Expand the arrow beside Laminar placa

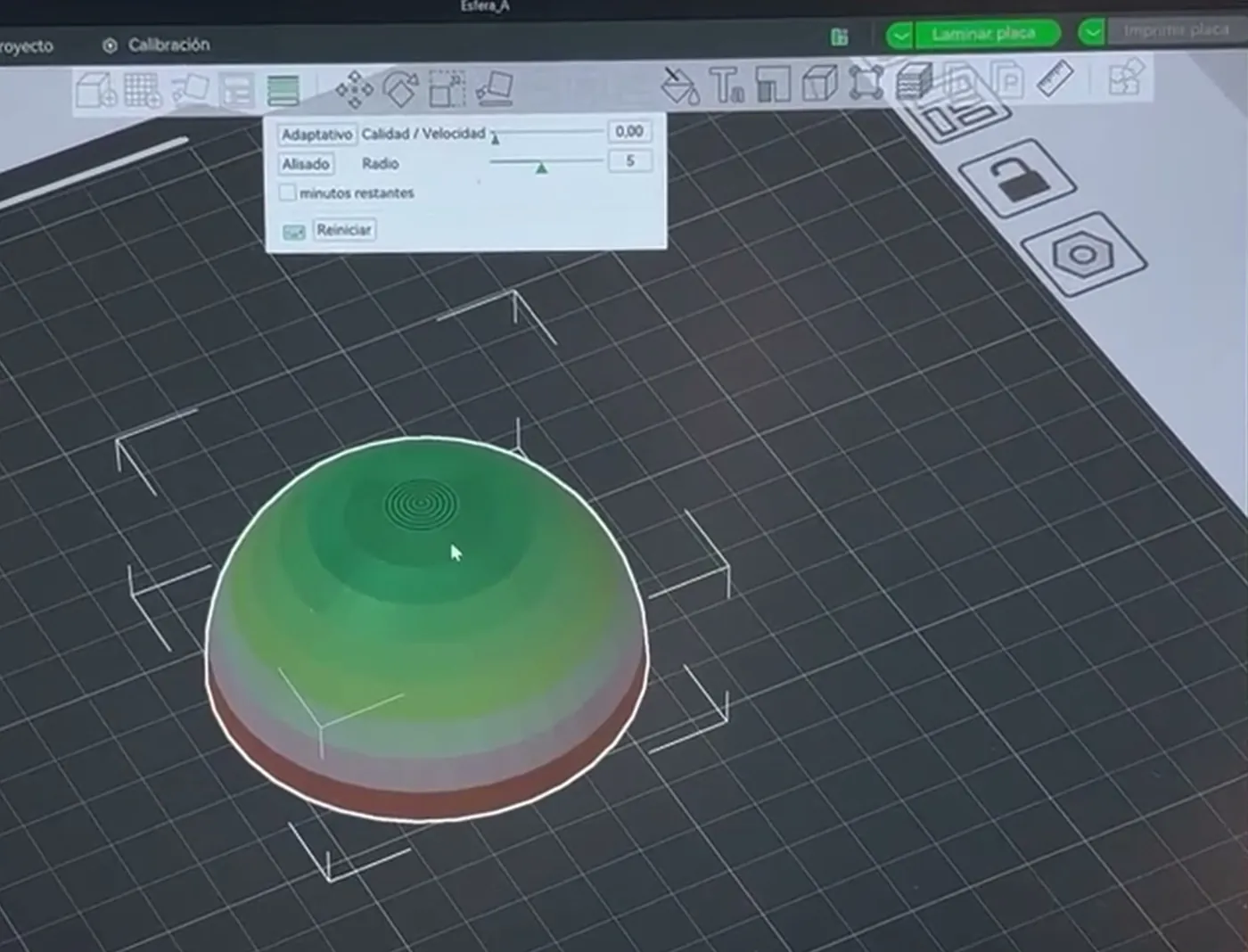pos(899,35)
